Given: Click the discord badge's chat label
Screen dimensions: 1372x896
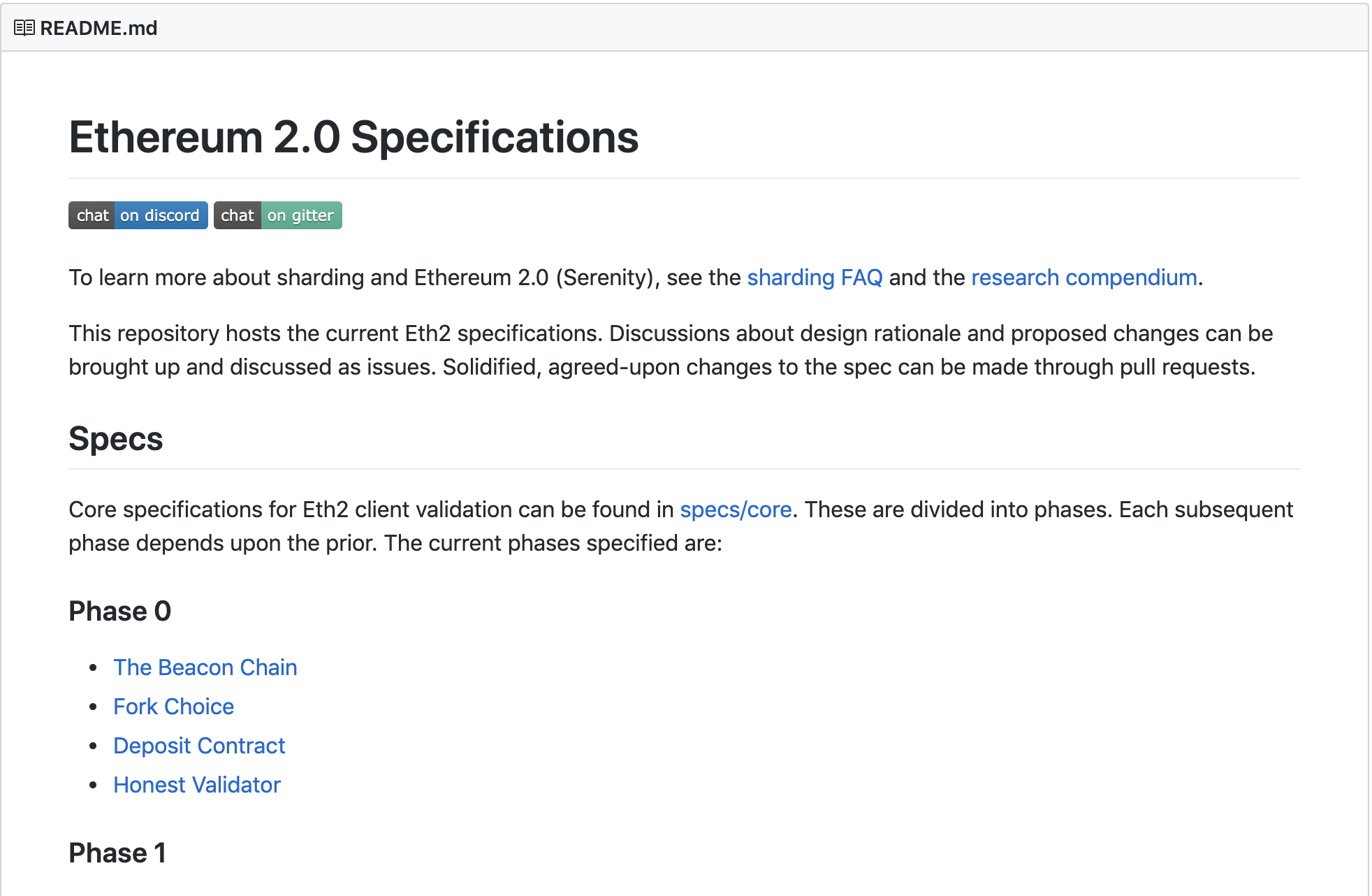Looking at the screenshot, I should tap(92, 215).
